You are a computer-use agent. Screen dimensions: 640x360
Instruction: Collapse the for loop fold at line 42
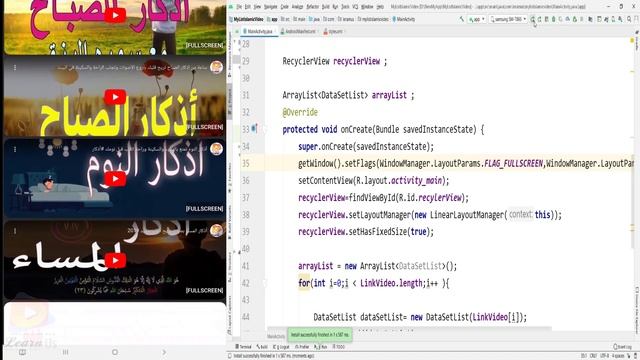coord(265,282)
